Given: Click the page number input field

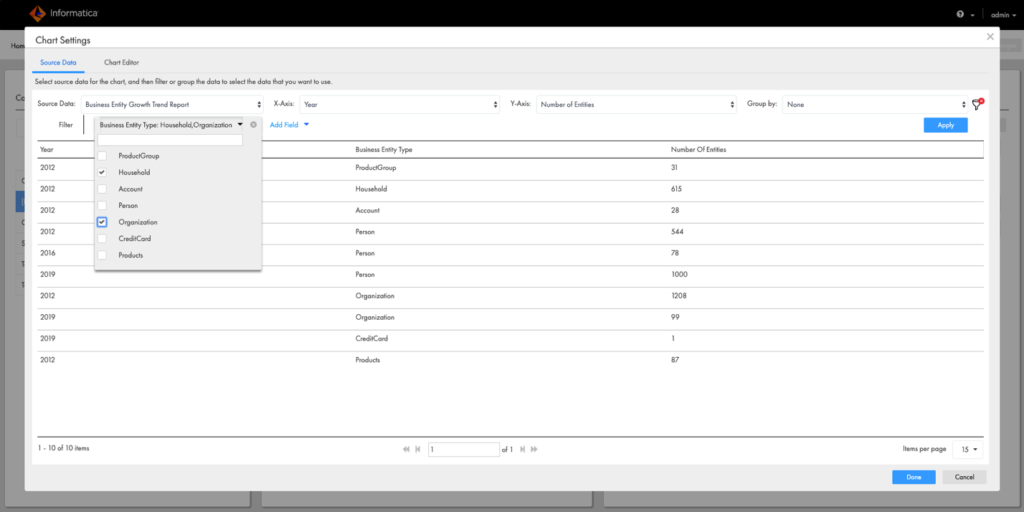Looking at the screenshot, I should (463, 449).
